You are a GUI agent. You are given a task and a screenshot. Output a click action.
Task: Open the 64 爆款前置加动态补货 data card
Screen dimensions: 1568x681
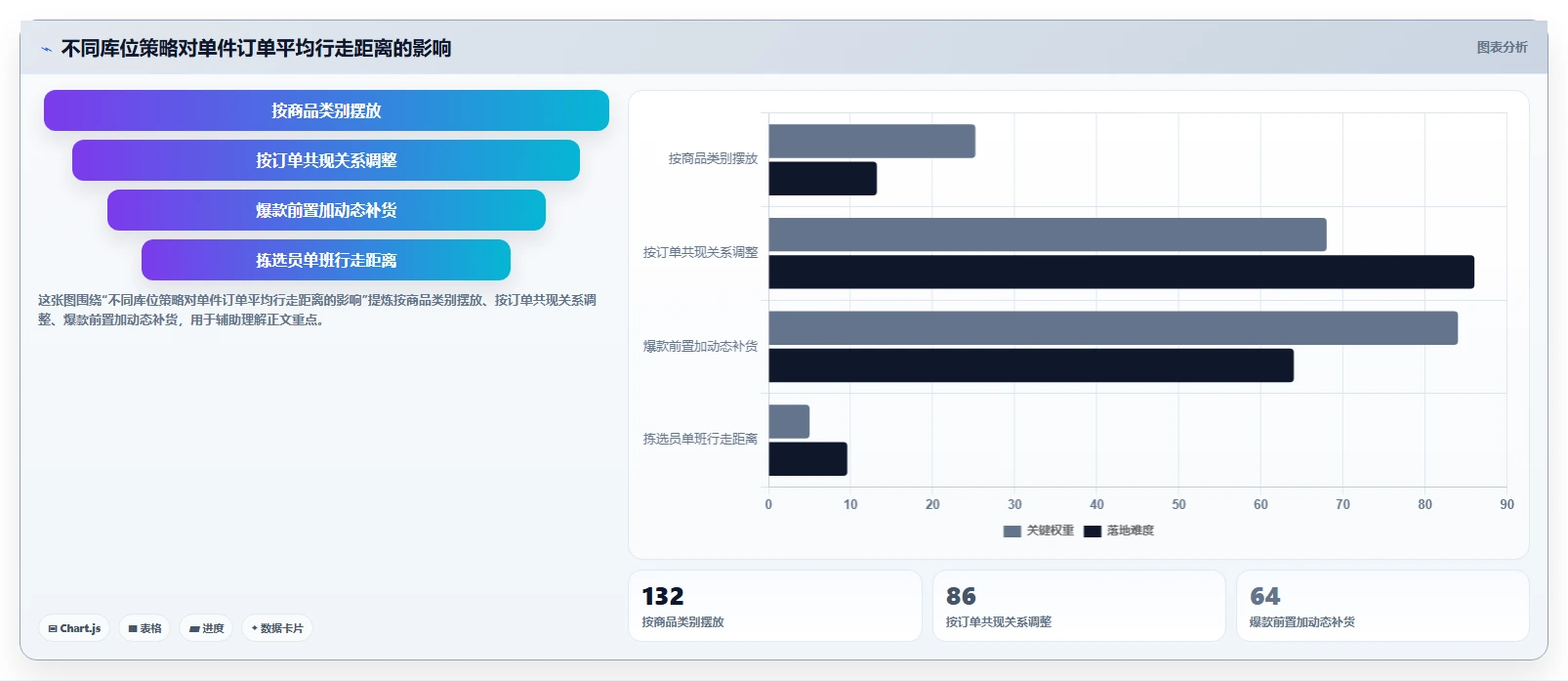pyautogui.click(x=1382, y=606)
